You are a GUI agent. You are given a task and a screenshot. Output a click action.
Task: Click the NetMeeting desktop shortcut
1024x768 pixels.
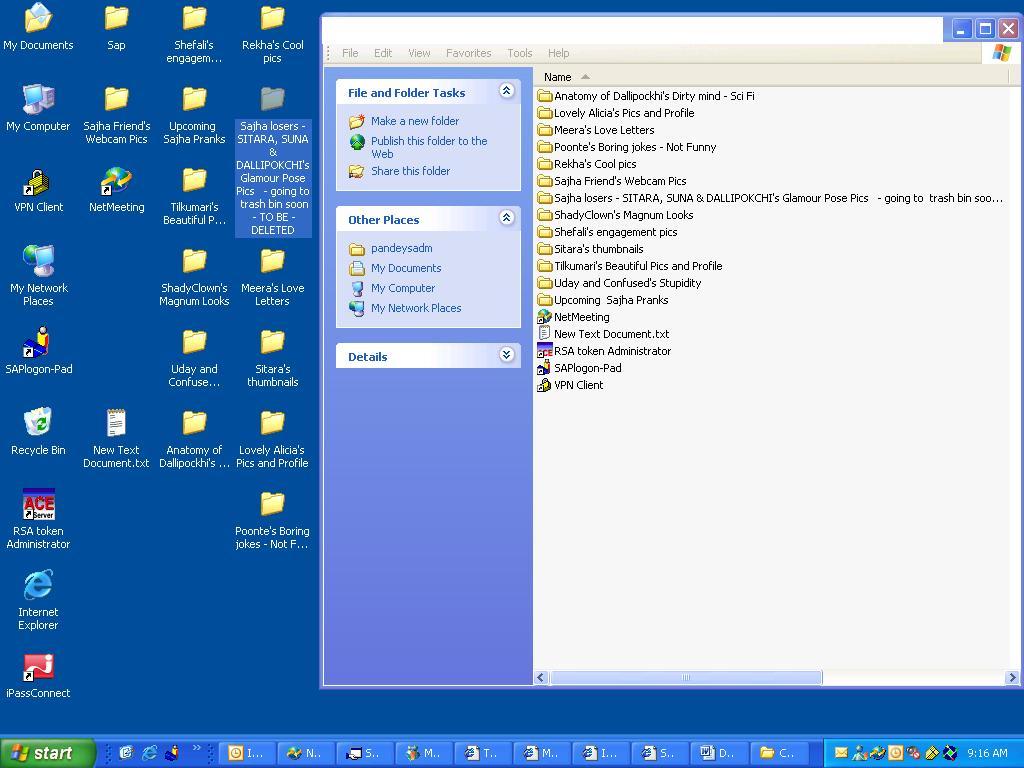(x=116, y=183)
